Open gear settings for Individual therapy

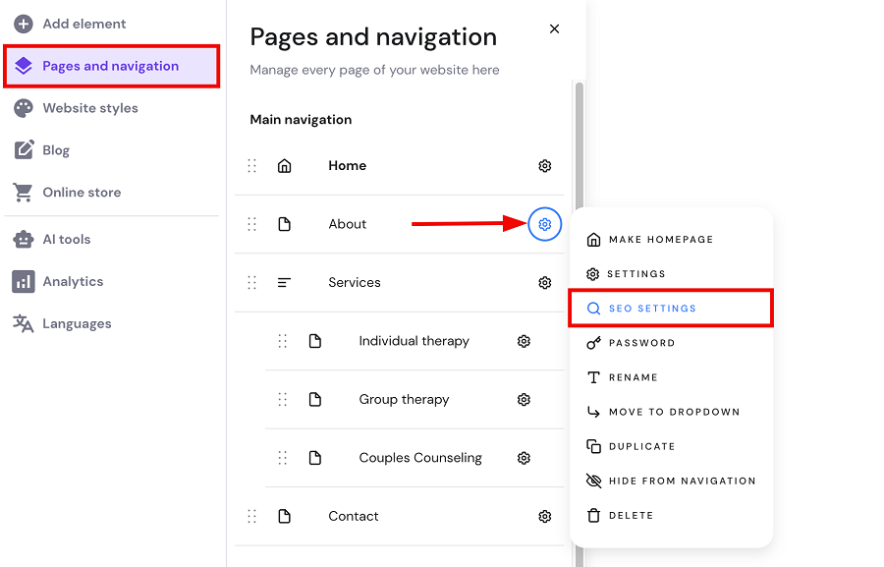[524, 341]
